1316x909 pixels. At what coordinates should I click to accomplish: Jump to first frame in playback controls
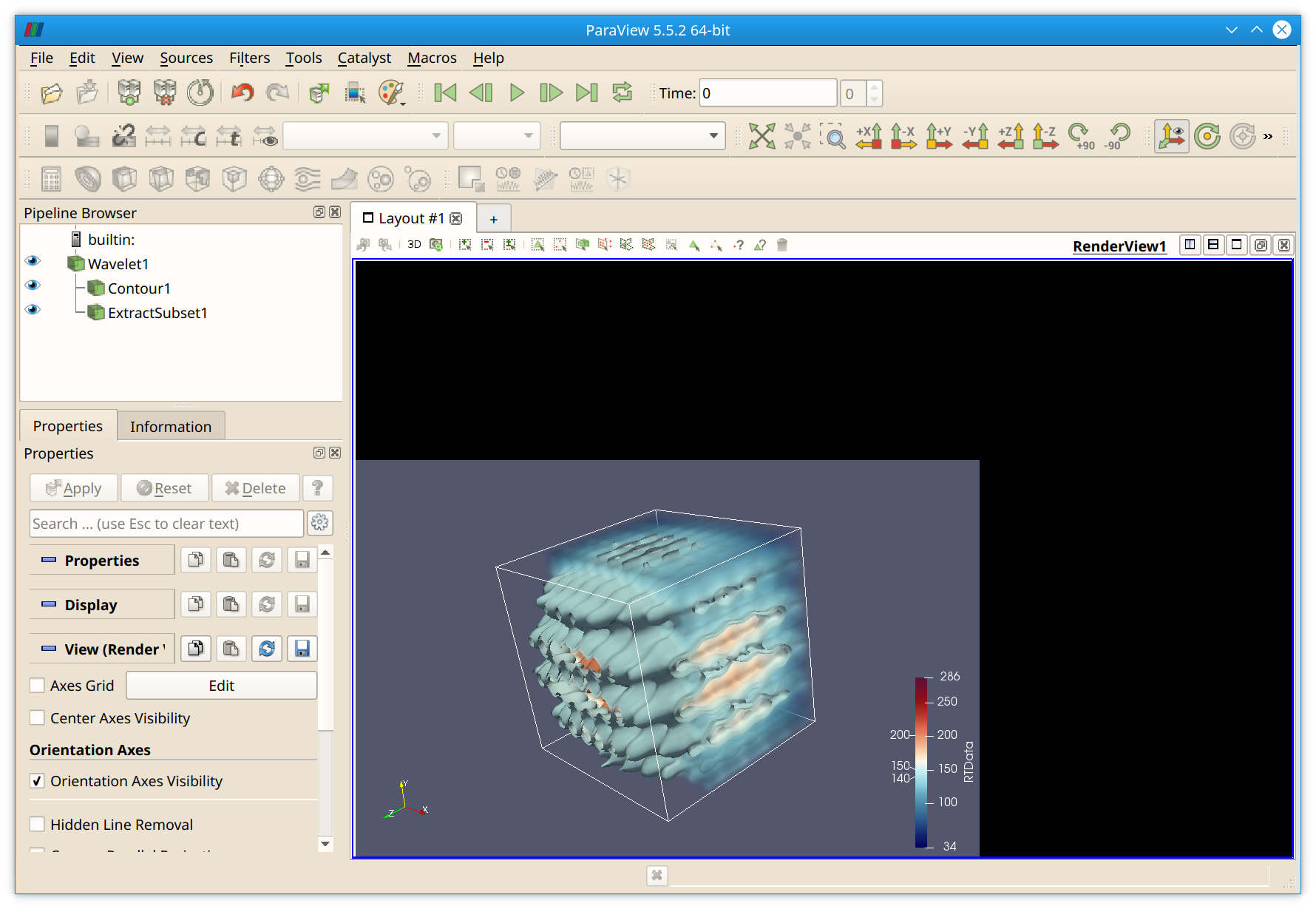point(445,93)
